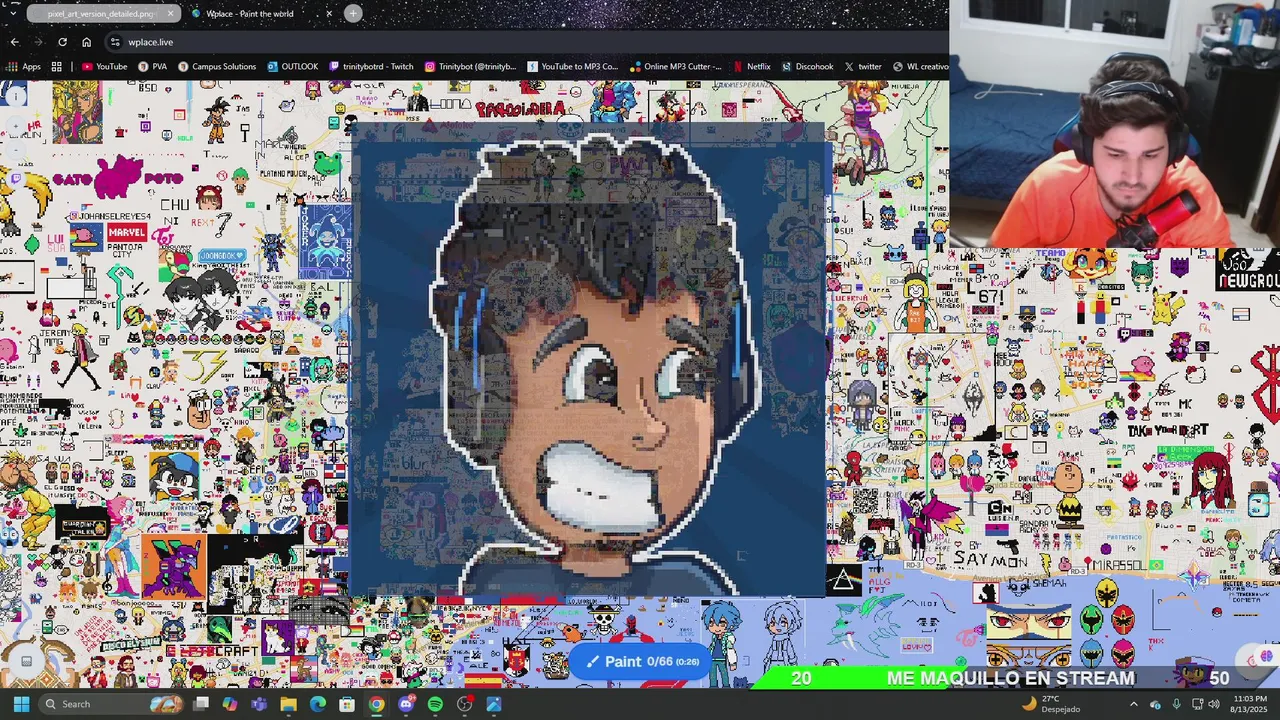Open the blue app icon right of OBS in the taskbar

pos(494,704)
